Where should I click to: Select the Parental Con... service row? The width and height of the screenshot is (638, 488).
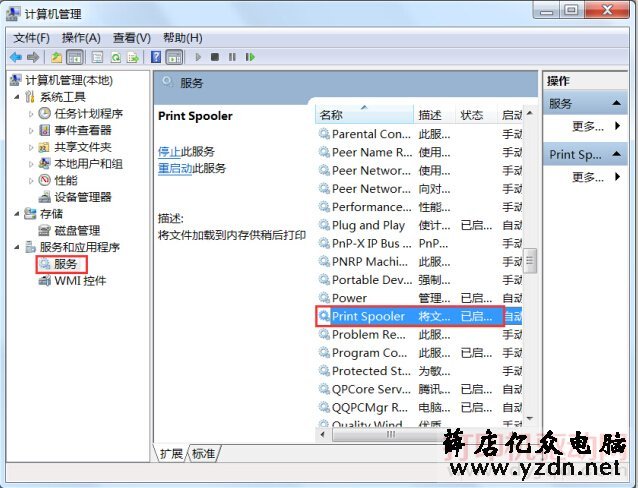tap(419, 134)
